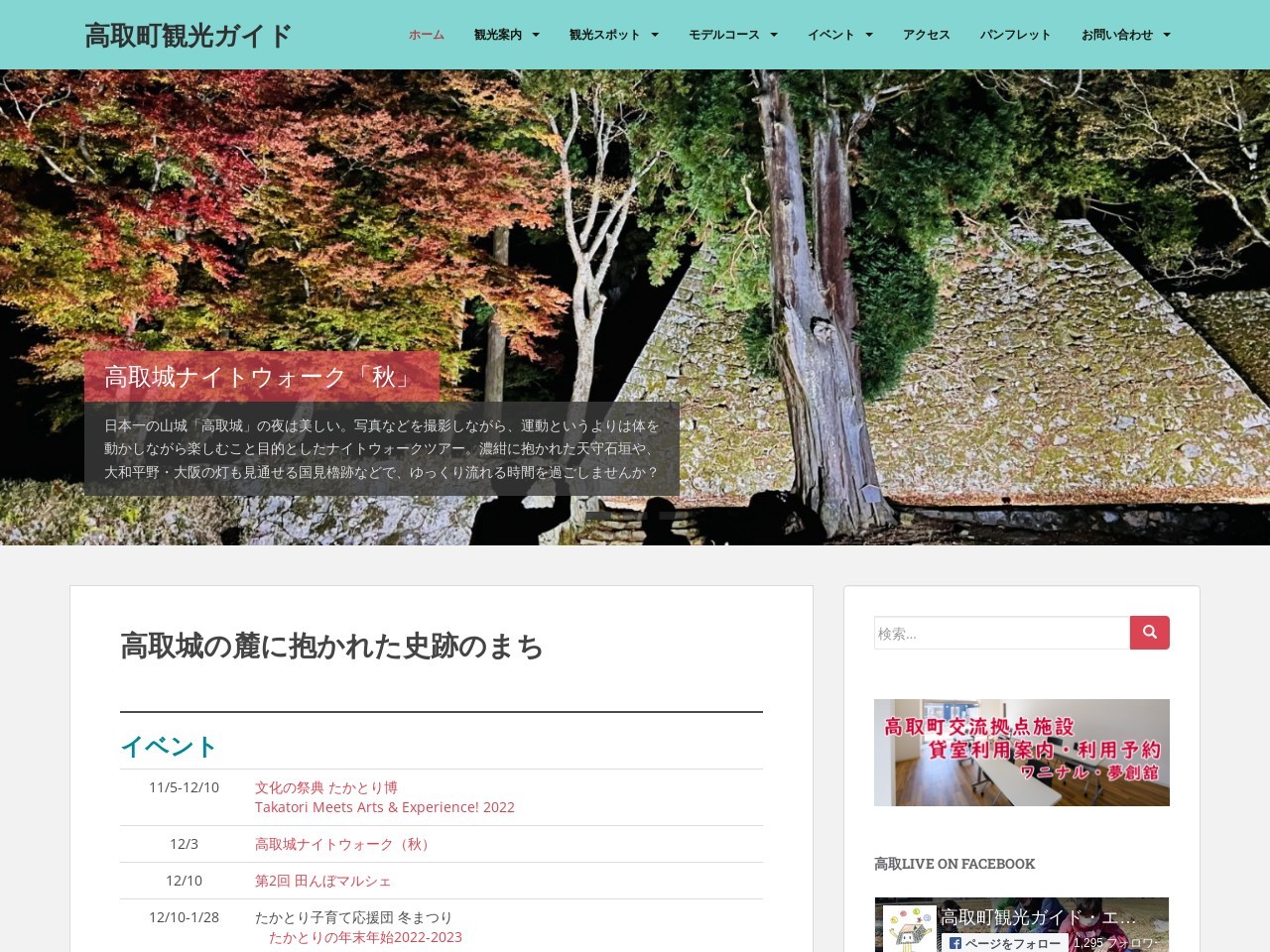Expand the お問い合わせ dropdown arrow

pos(1167,35)
